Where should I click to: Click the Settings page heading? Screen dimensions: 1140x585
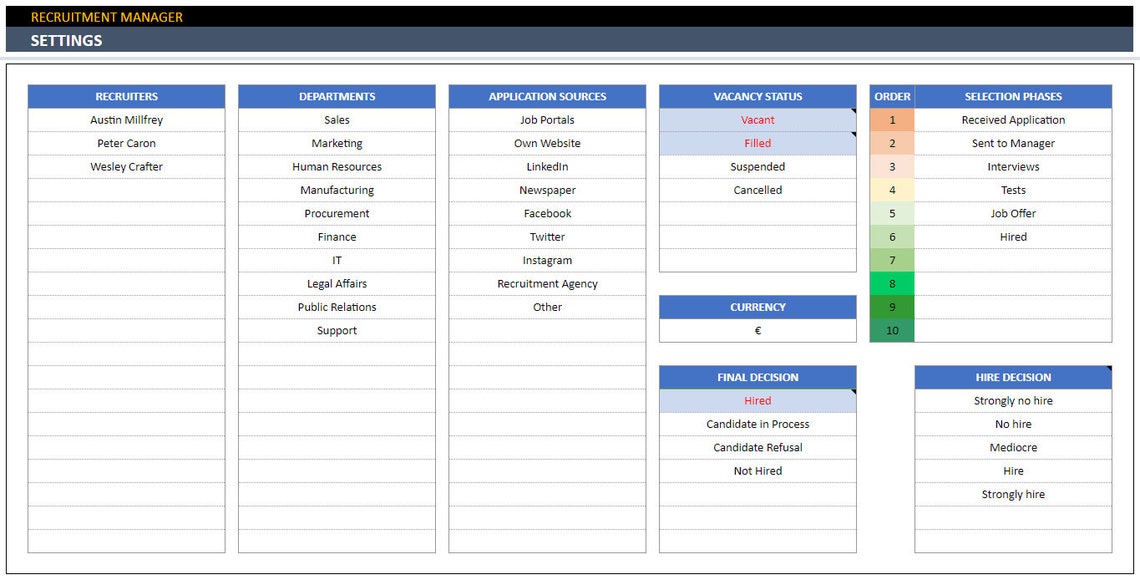66,41
